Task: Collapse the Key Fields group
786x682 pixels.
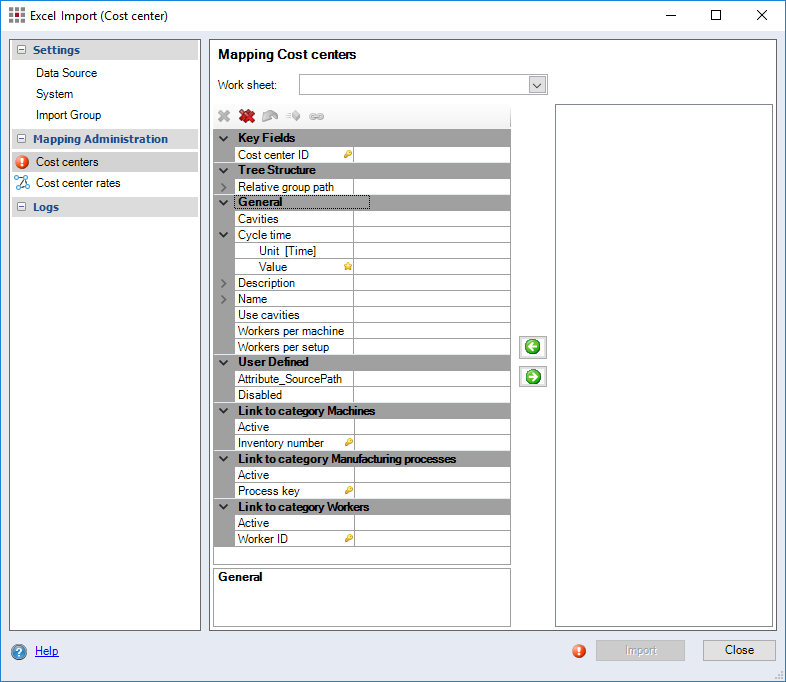Action: click(224, 138)
